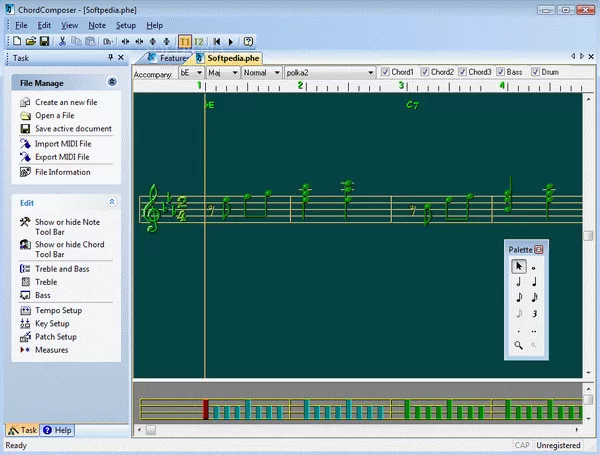
Task: Activate the T1 track toolbar button
Action: pos(185,41)
